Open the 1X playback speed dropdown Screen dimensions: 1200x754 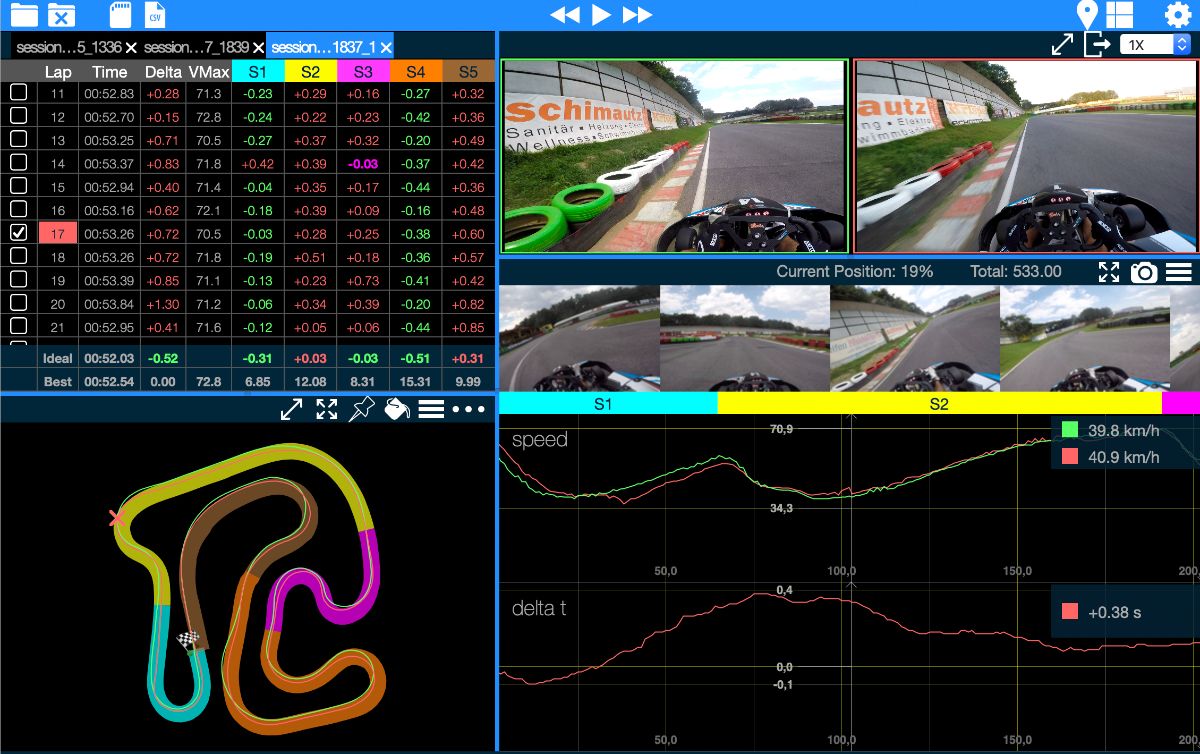click(1156, 44)
